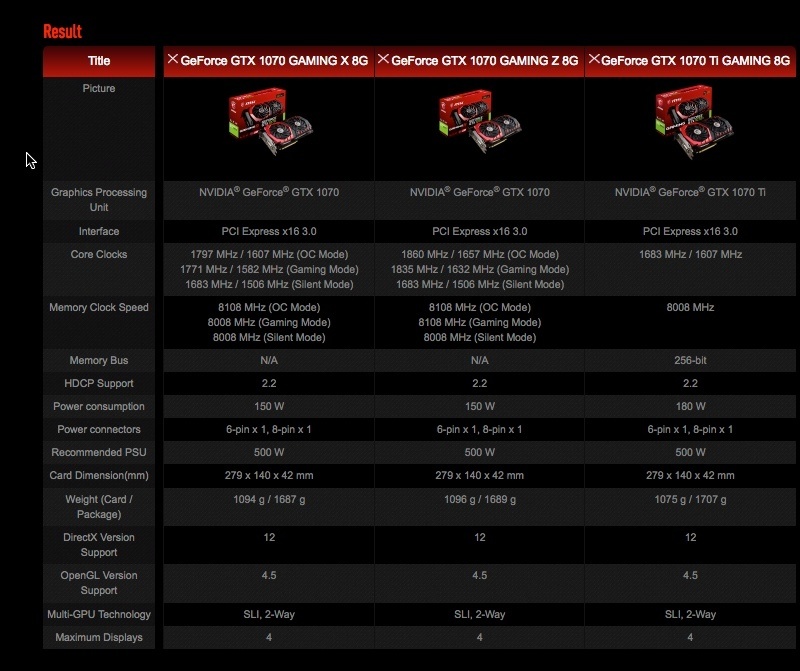Click the 8008 MHz memory clock for 1070 Ti
800x671 pixels.
tap(690, 307)
